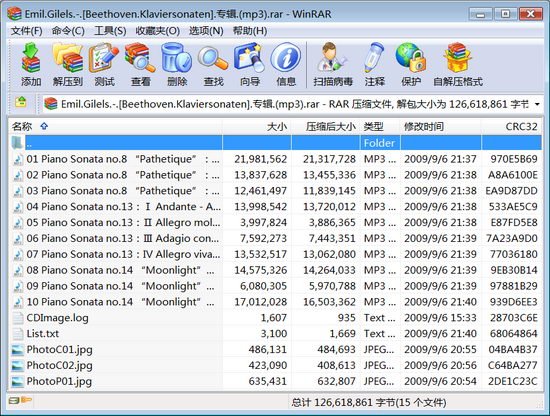This screenshot has height=416, width=550.
Task: Click the Folder type cell in the top row
Action: point(379,143)
